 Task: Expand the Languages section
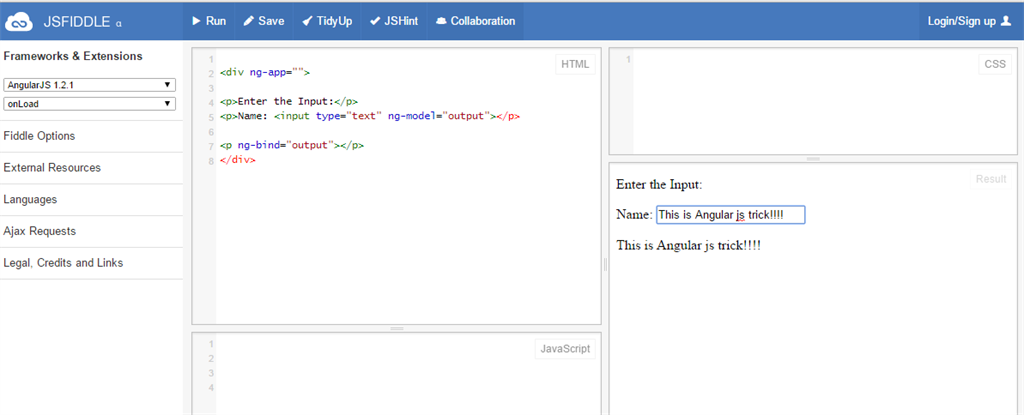[x=30, y=199]
